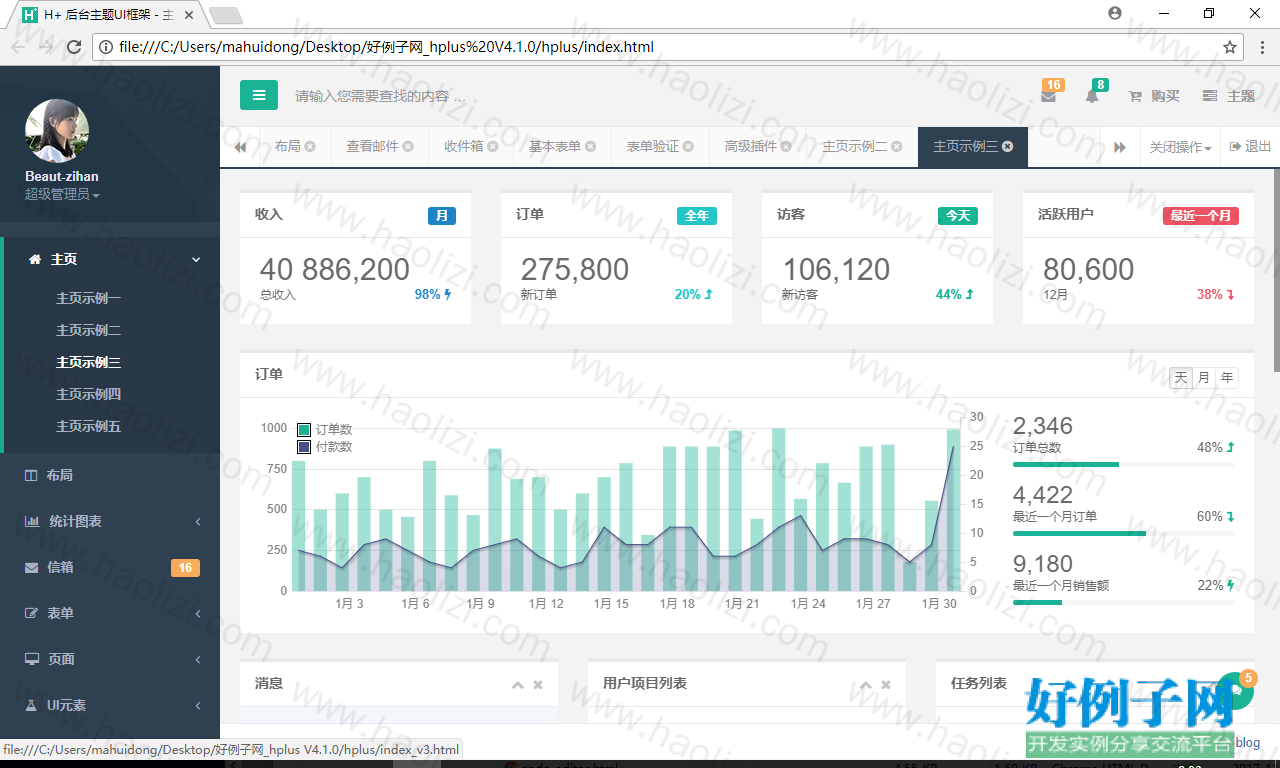Expand the 统计图表 sidebar menu
The width and height of the screenshot is (1280, 768).
click(110, 521)
